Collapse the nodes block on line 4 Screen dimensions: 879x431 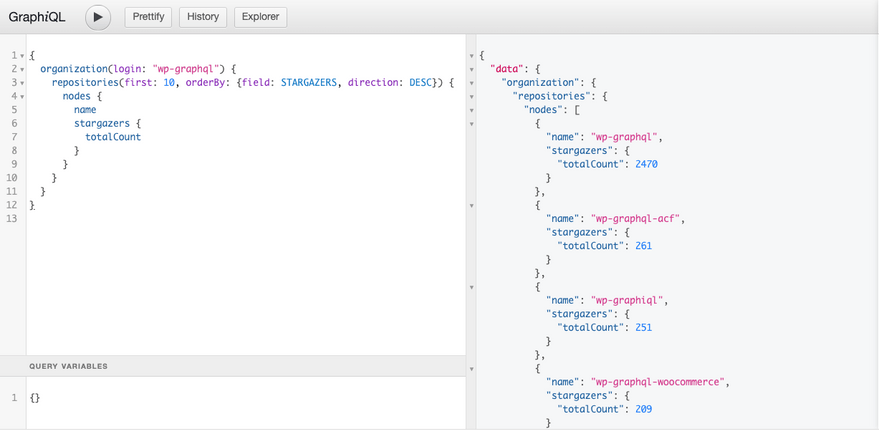pyautogui.click(x=22, y=96)
